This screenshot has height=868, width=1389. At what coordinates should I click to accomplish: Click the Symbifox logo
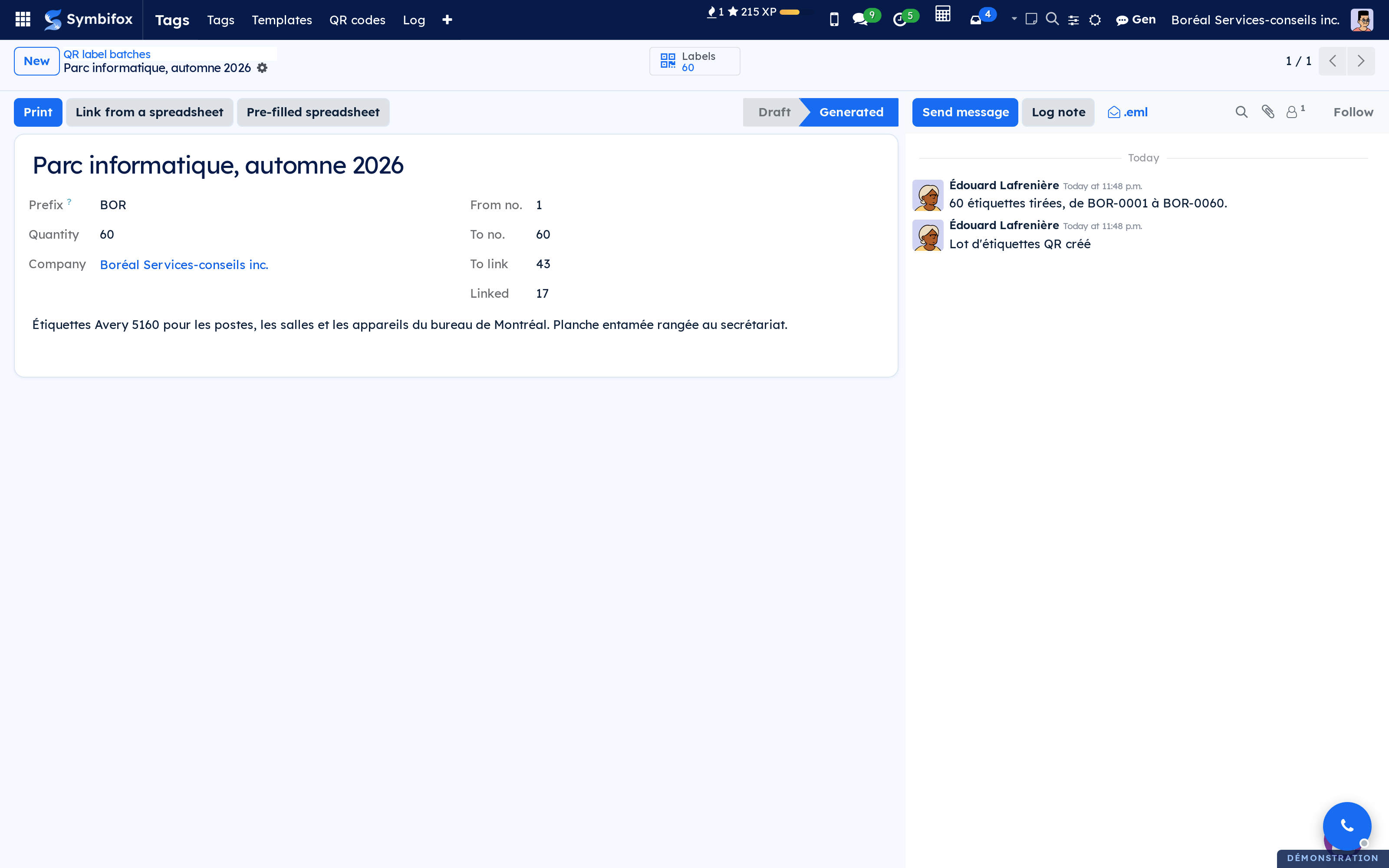coord(89,20)
